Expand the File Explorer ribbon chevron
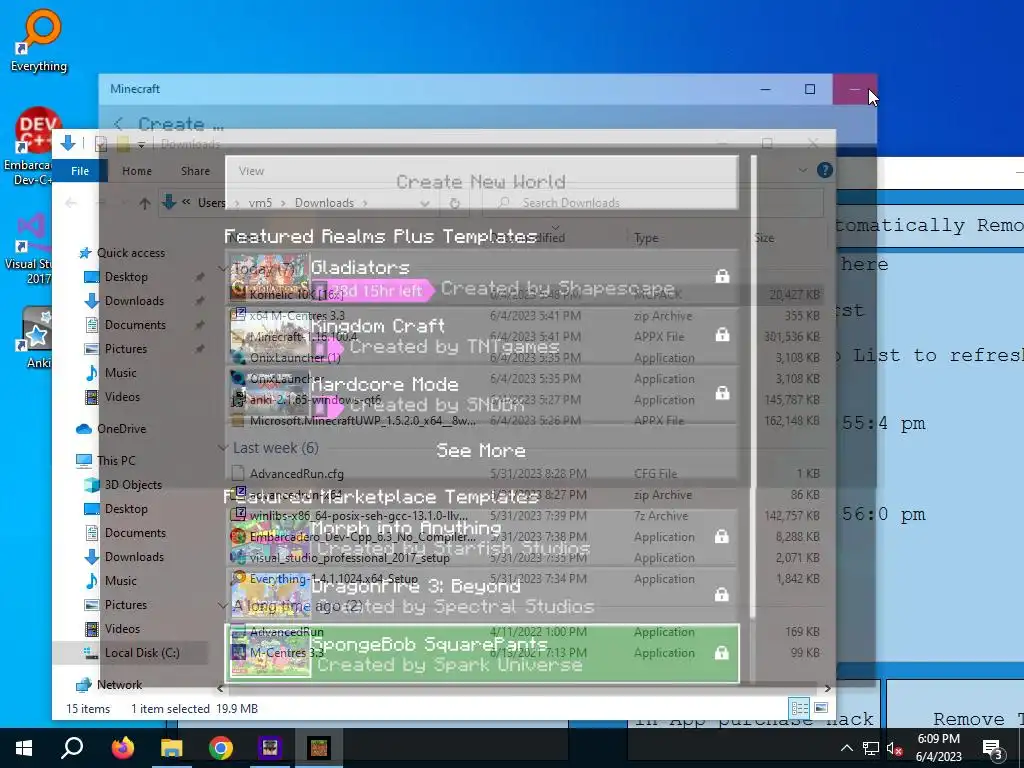This screenshot has height=768, width=1024. click(803, 170)
